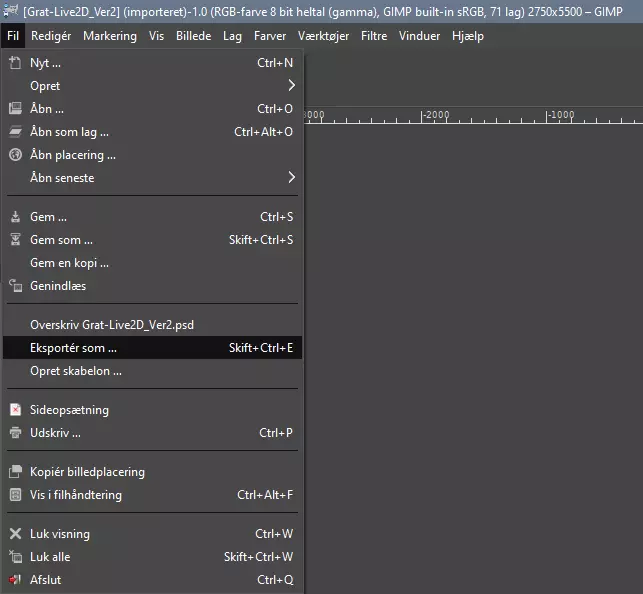Click the page setup icon beside Sideopsætning
This screenshot has height=594, width=643.
pyautogui.click(x=15, y=410)
